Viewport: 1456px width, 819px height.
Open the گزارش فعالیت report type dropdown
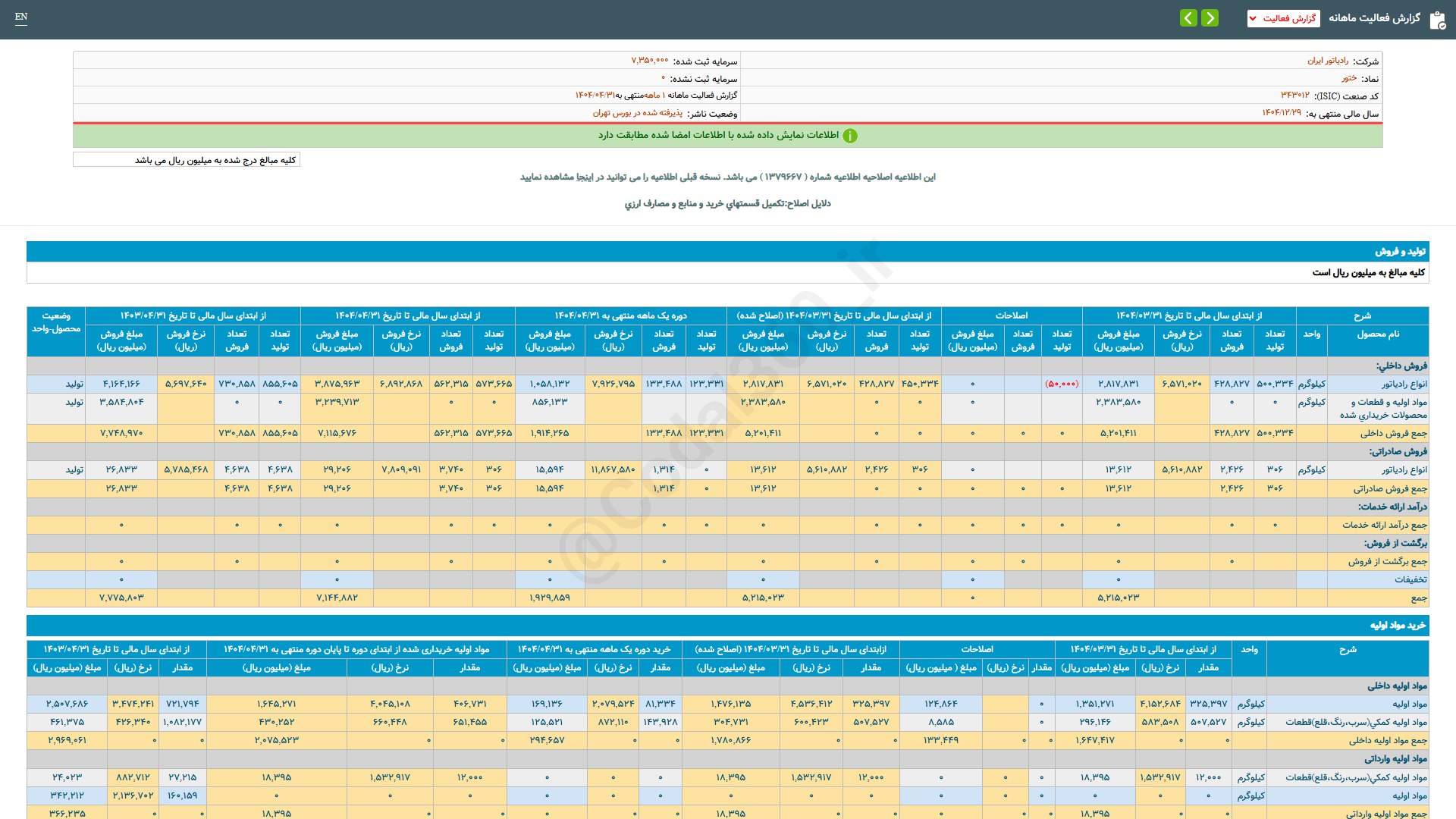1283,18
